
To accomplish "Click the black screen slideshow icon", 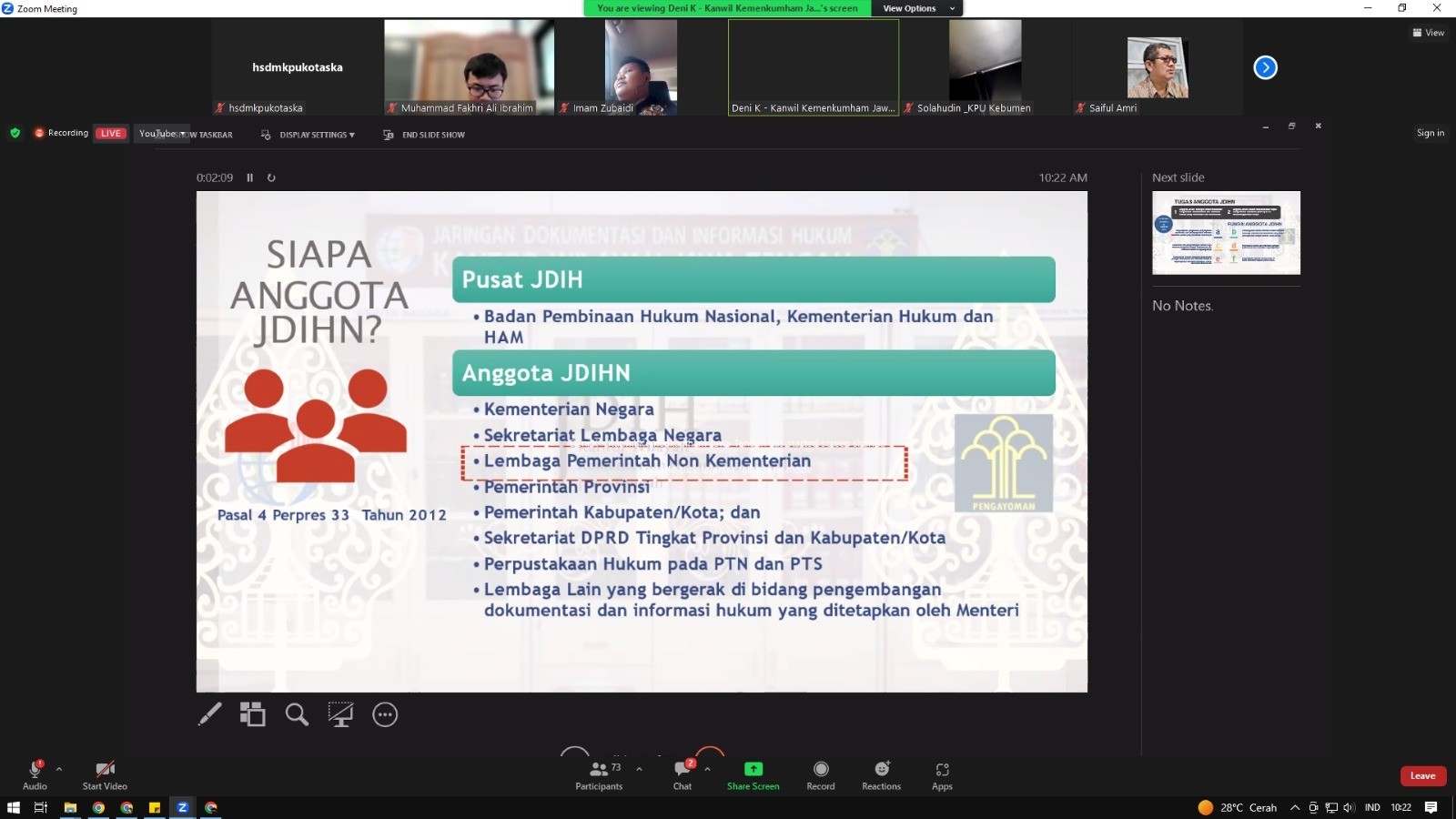I will click(340, 714).
